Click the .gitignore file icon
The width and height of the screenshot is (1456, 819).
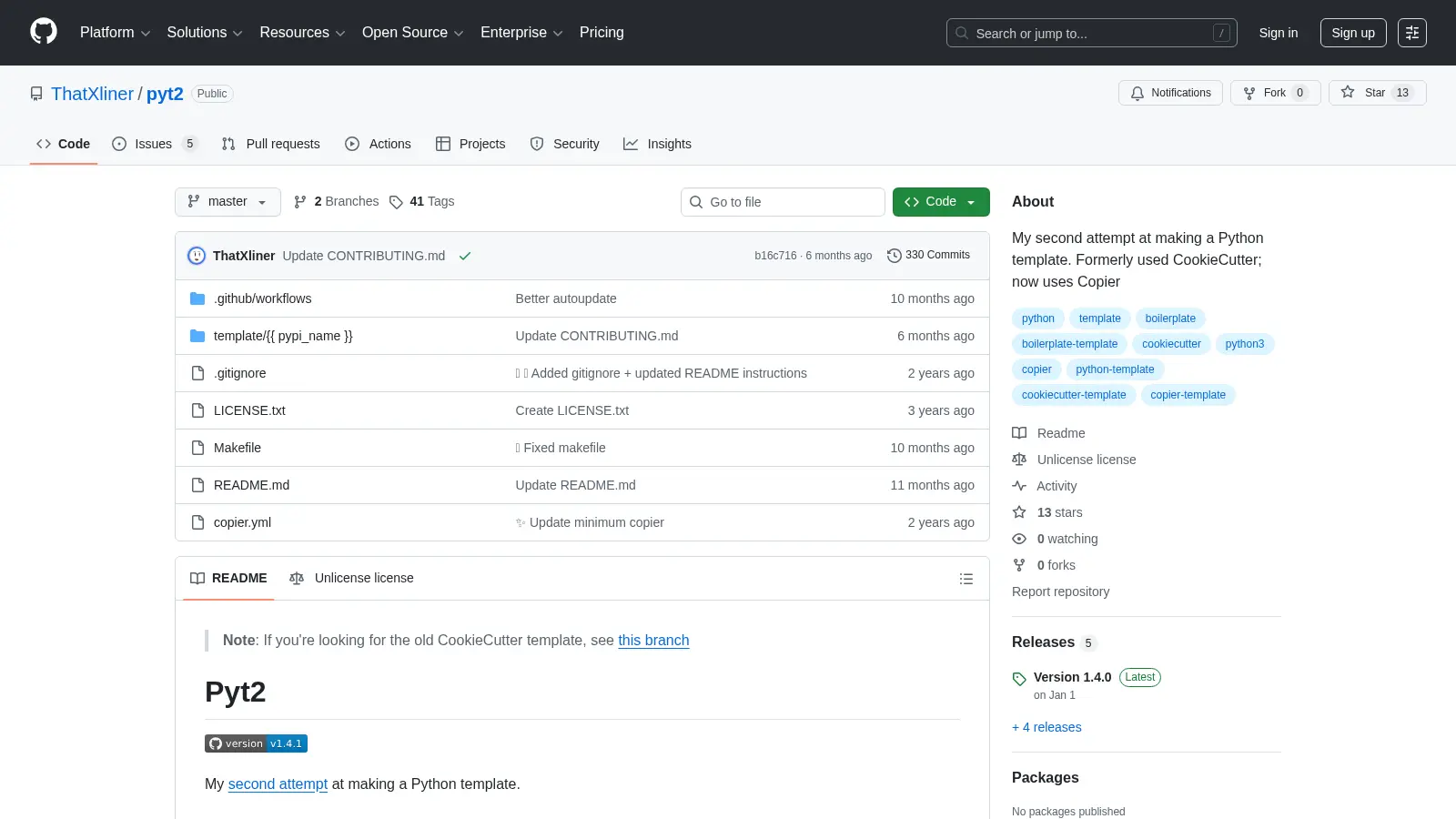(x=197, y=373)
